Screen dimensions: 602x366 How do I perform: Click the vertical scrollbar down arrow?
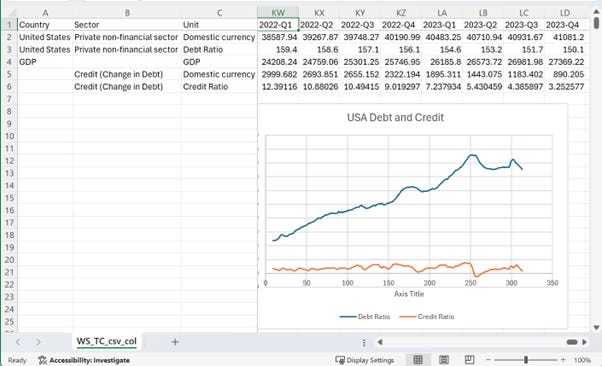tap(596, 328)
